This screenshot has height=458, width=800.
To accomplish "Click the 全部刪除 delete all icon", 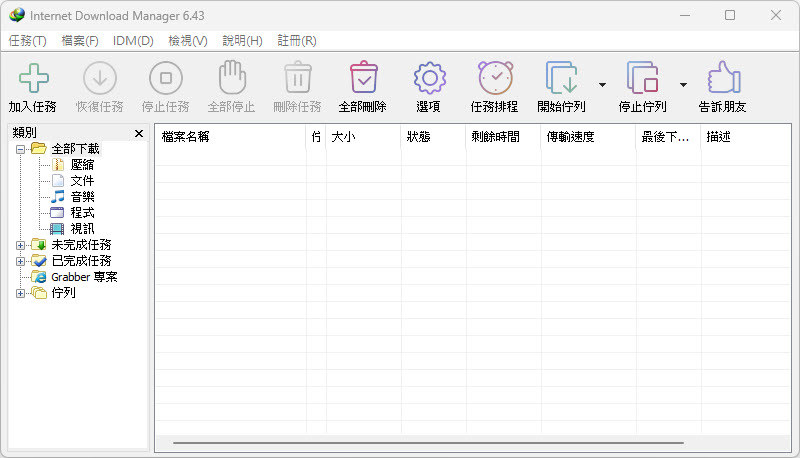I will [x=363, y=78].
